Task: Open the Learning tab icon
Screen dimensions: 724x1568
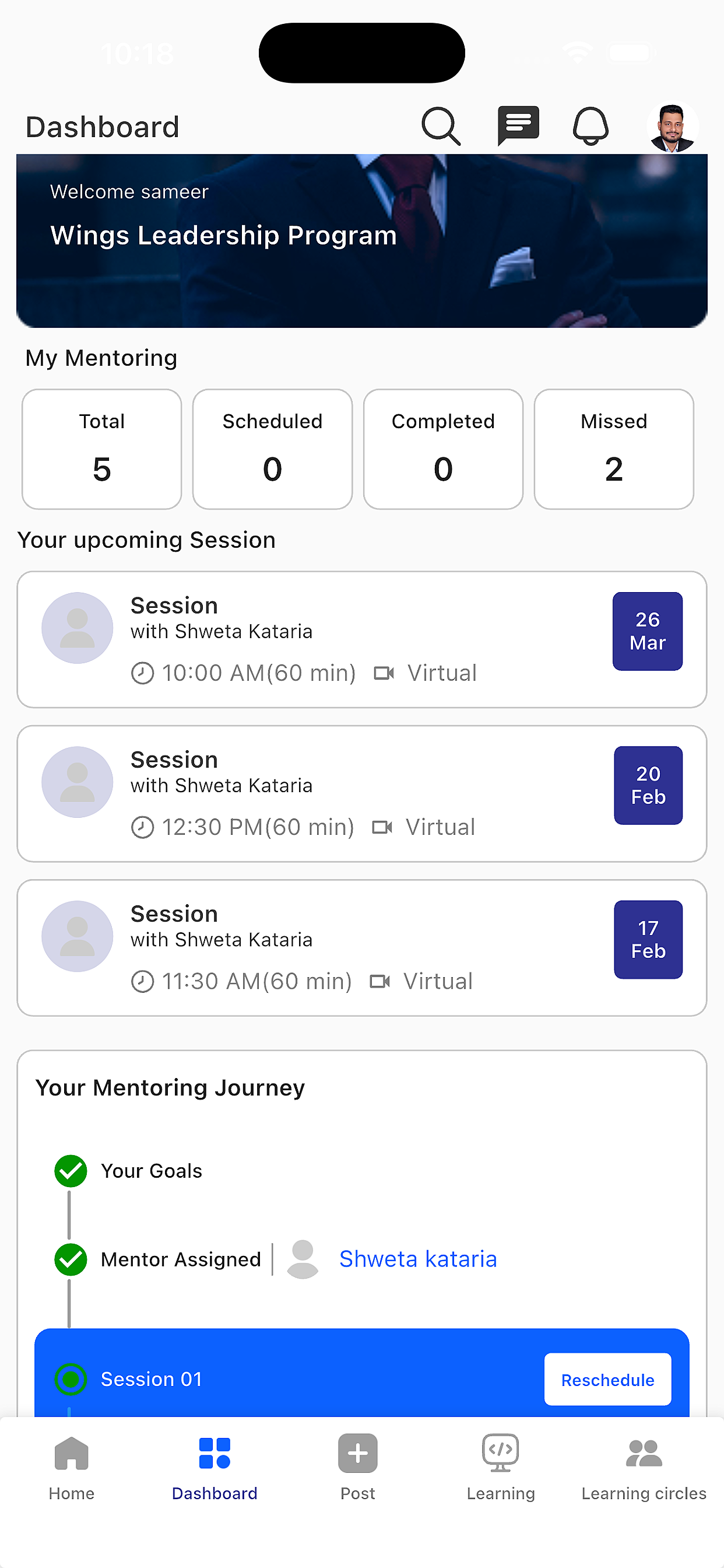Action: tap(501, 1453)
